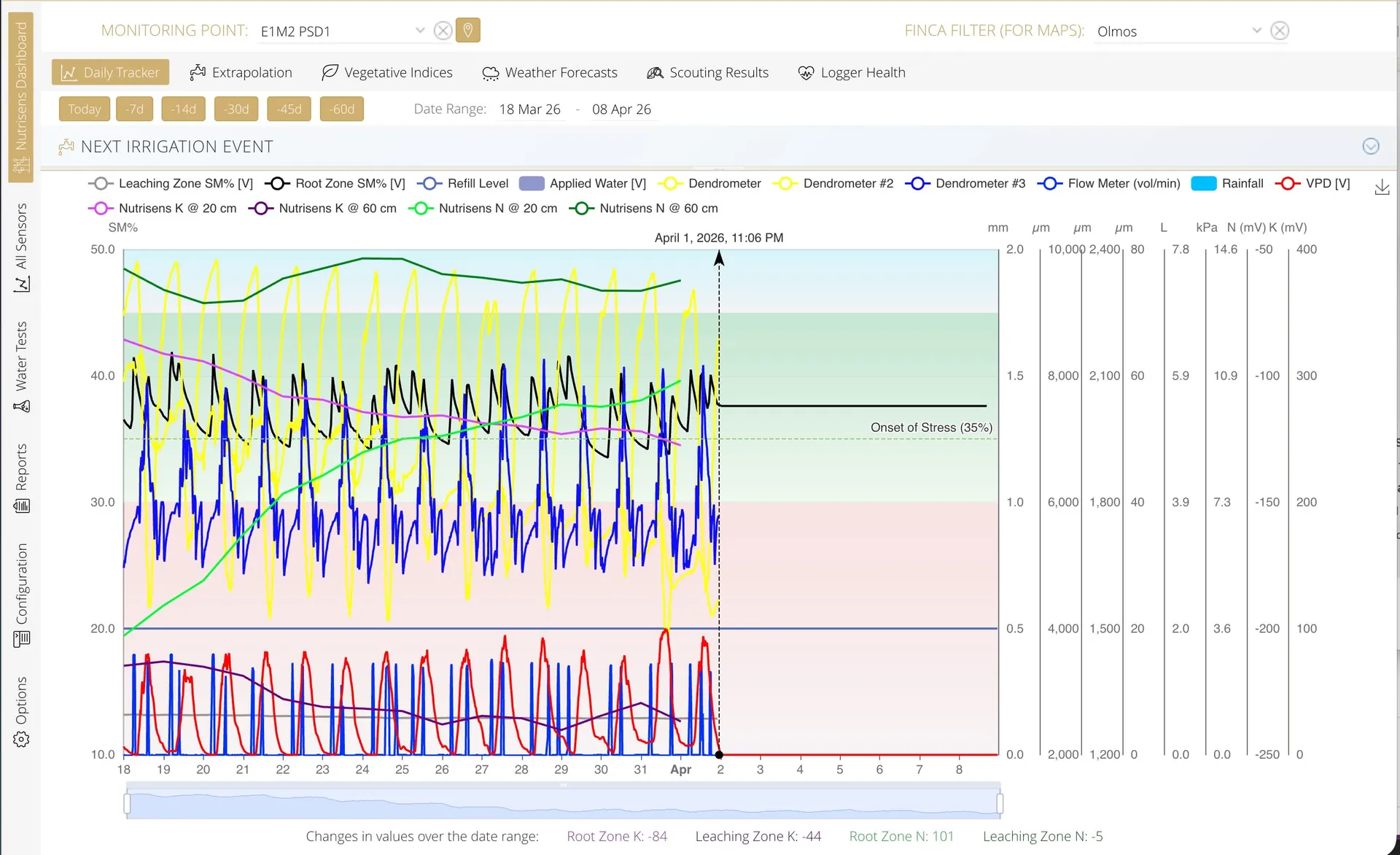Click left handle of range slider
Image resolution: width=1400 pixels, height=855 pixels.
[128, 803]
